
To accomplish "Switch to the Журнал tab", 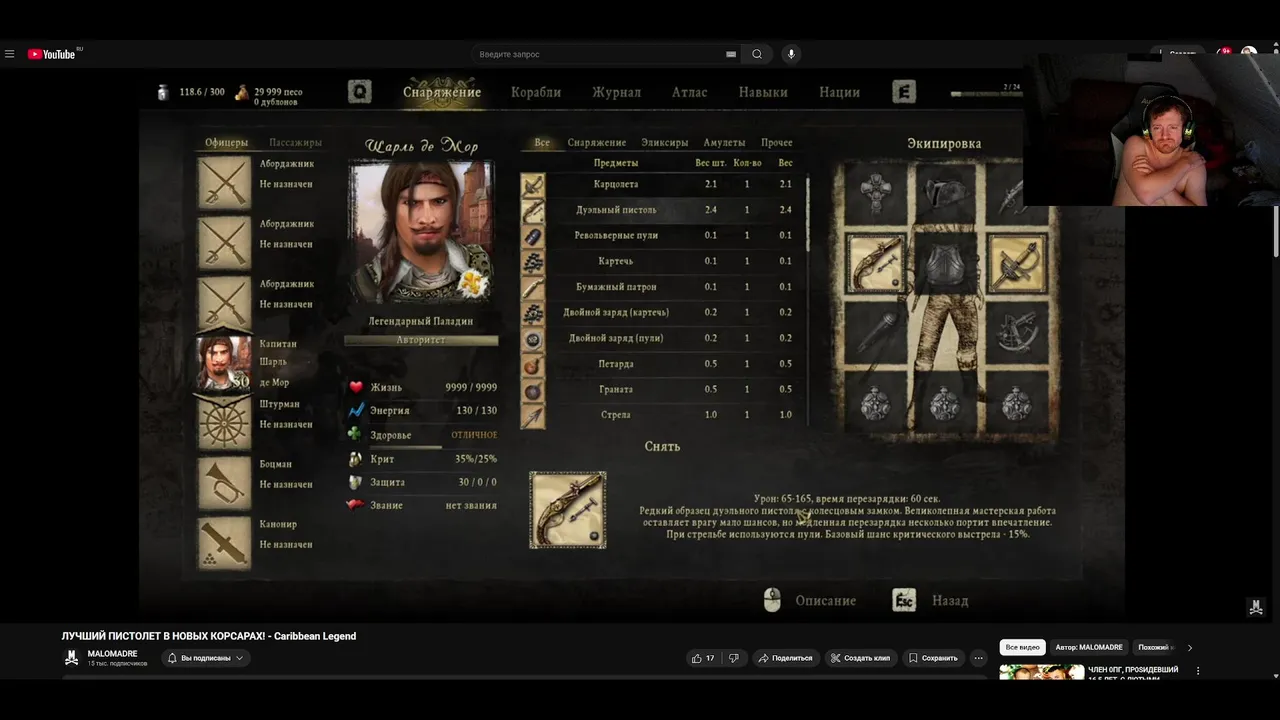I will 616,92.
